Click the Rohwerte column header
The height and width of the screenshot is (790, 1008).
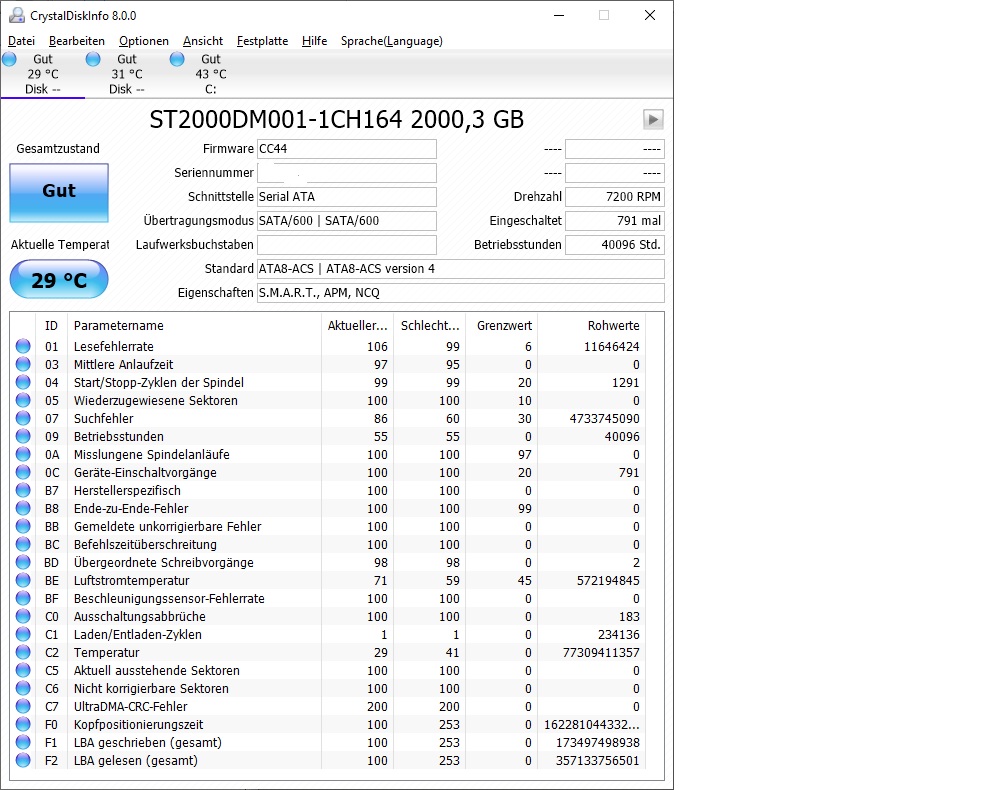pos(613,326)
